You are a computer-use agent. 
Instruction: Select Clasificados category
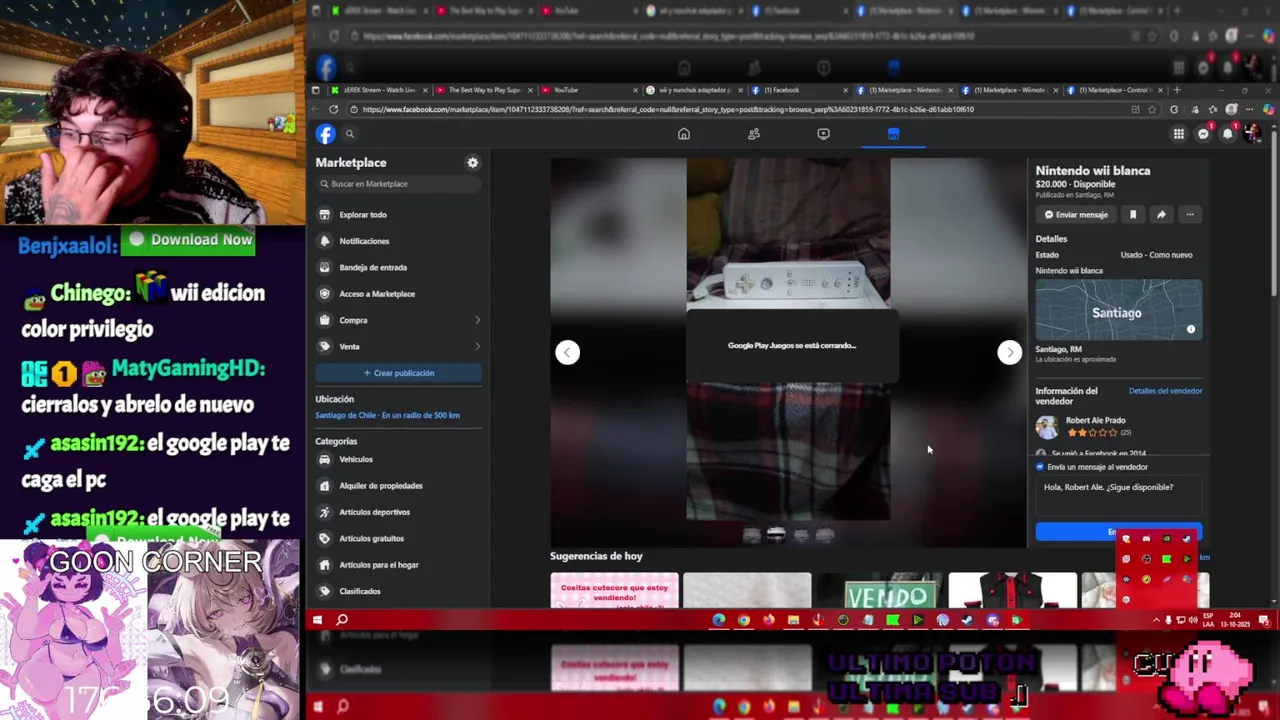tap(398, 591)
